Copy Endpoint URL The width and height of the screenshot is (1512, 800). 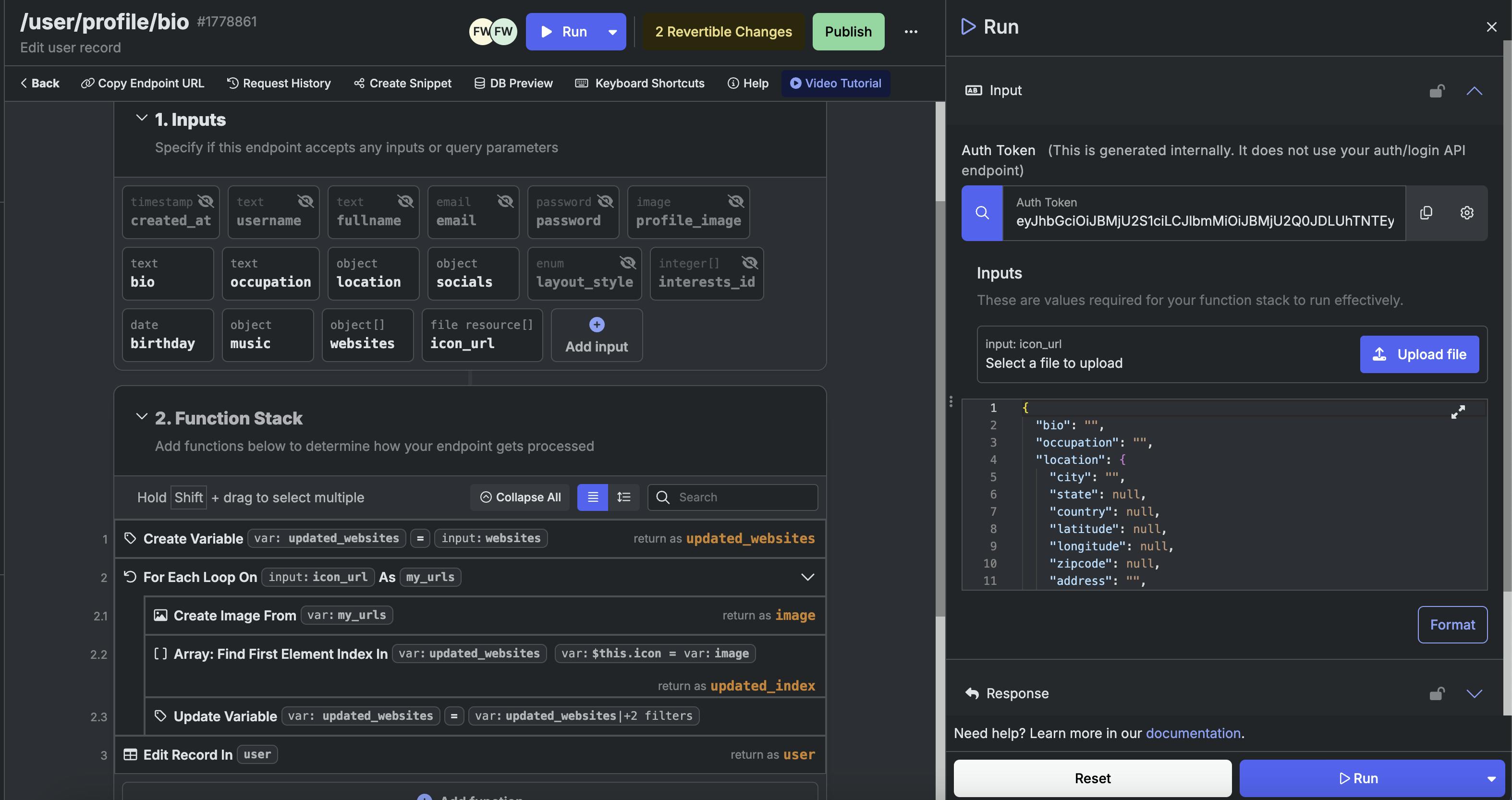click(143, 84)
